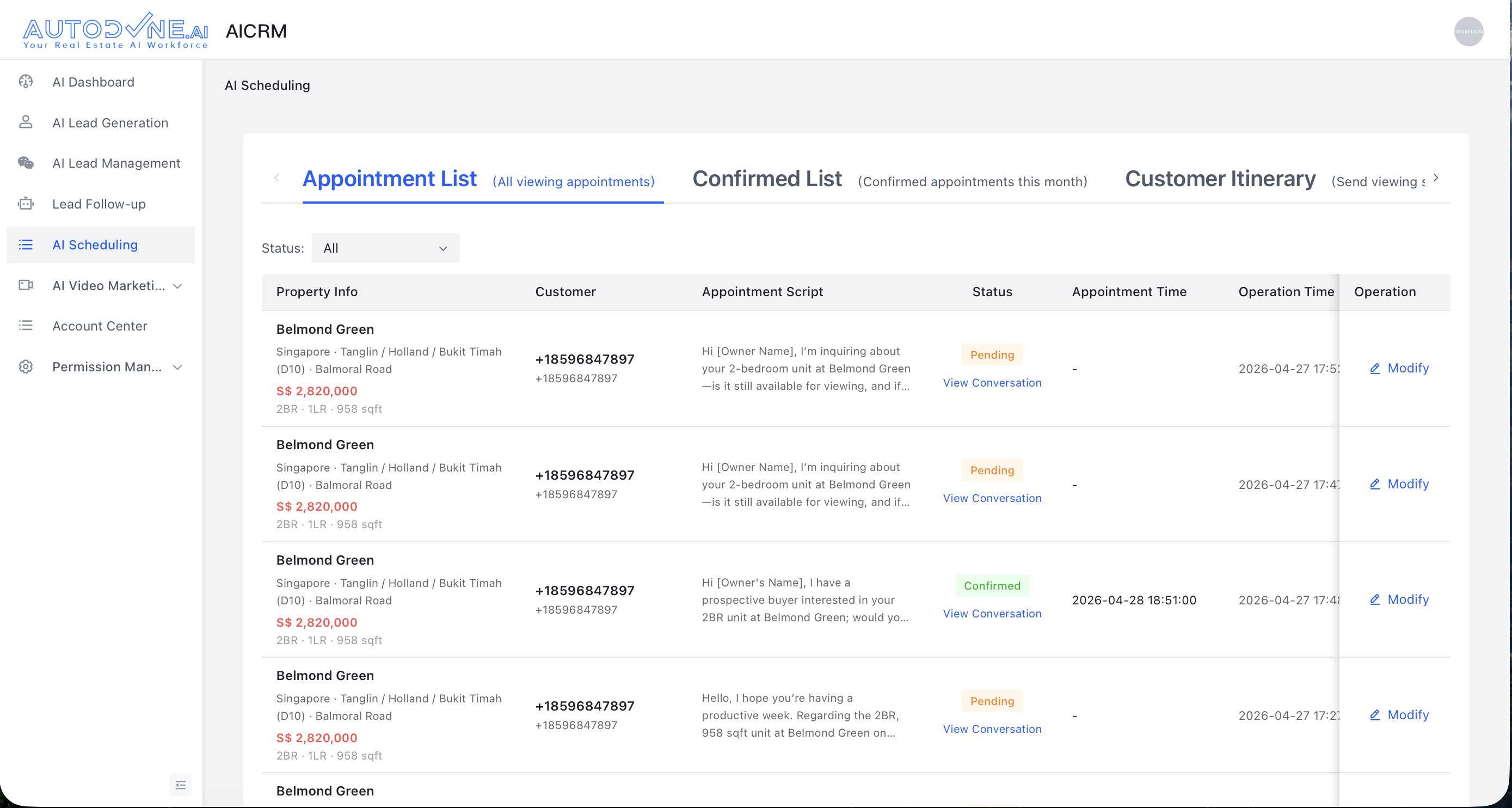Go to AI Lead Generation
1512x808 pixels.
pyautogui.click(x=100, y=122)
